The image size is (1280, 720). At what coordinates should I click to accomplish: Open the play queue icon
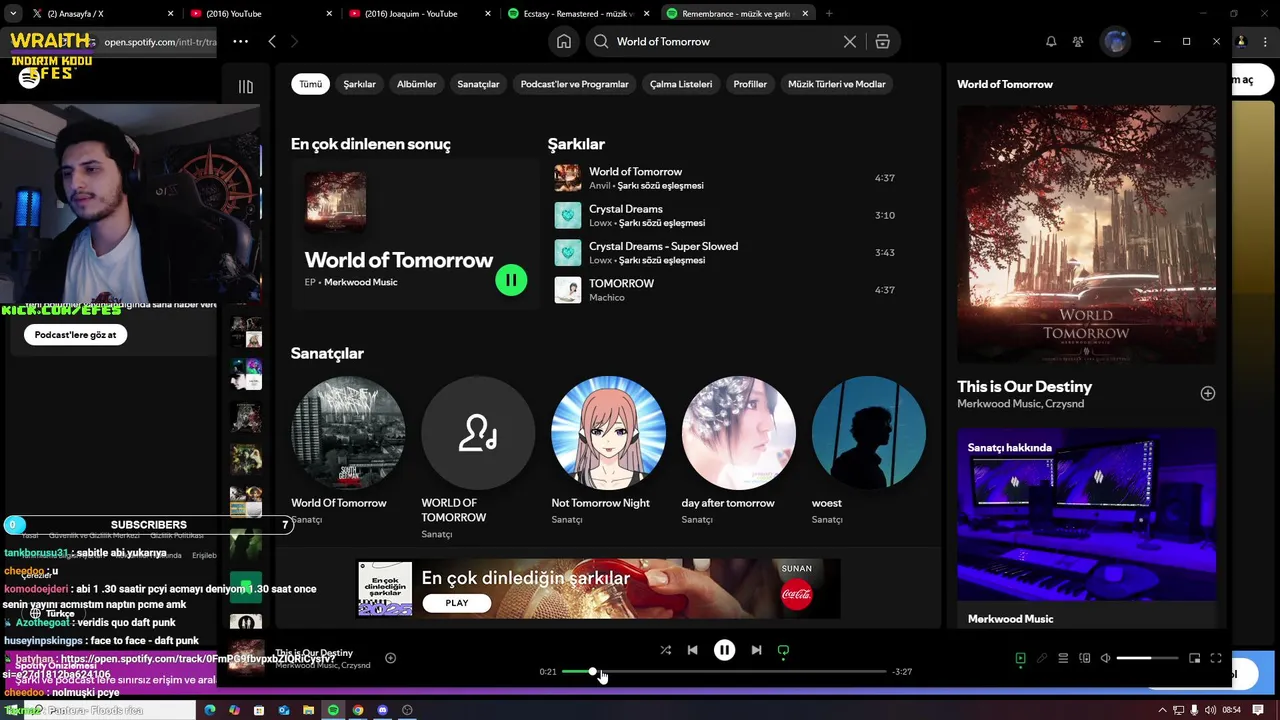(x=1063, y=658)
